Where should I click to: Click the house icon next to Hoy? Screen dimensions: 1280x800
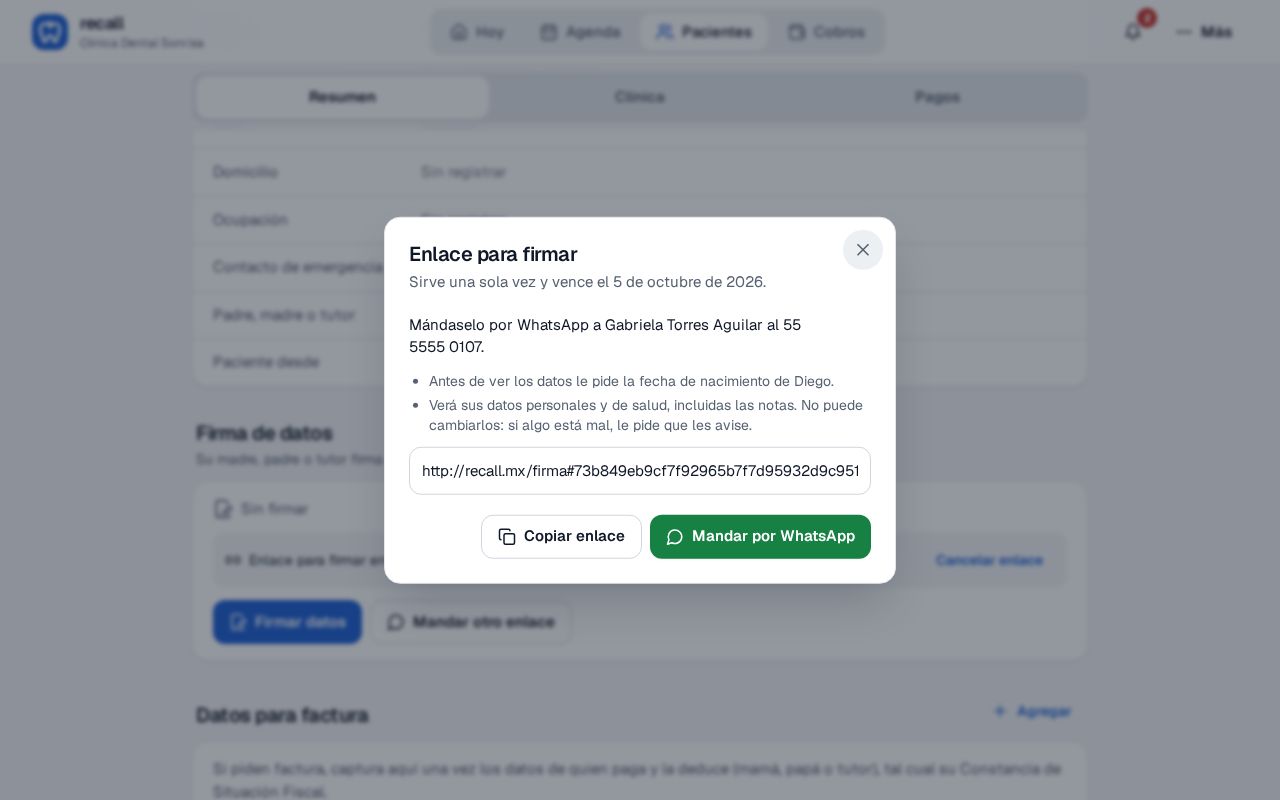click(x=459, y=32)
